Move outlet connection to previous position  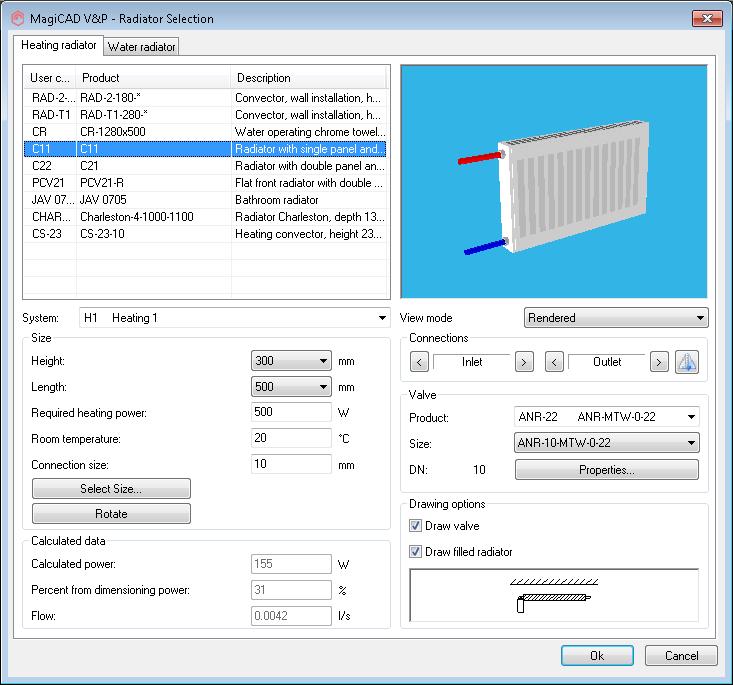coord(554,362)
